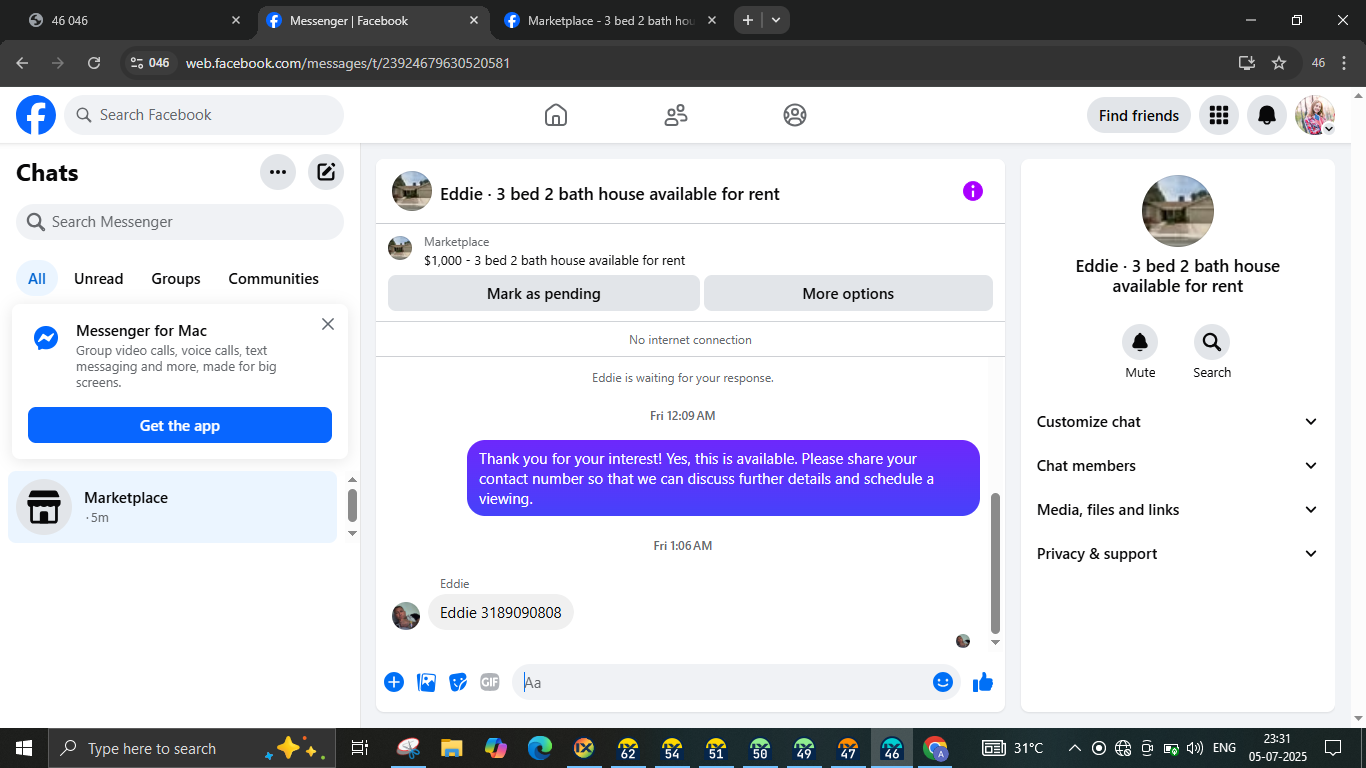Open the browser tab search dropdown
This screenshot has height=768, width=1366.
[x=776, y=20]
